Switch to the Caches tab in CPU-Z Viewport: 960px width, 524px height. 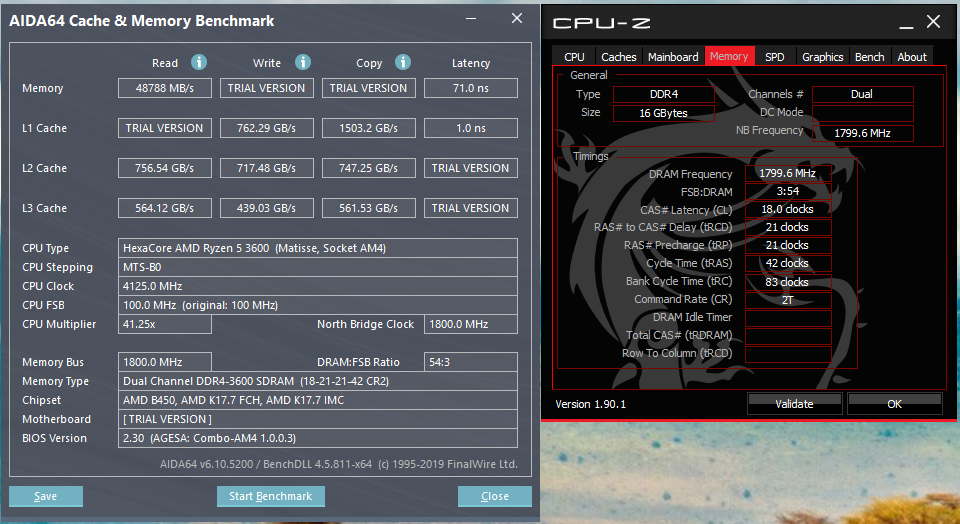pos(618,56)
